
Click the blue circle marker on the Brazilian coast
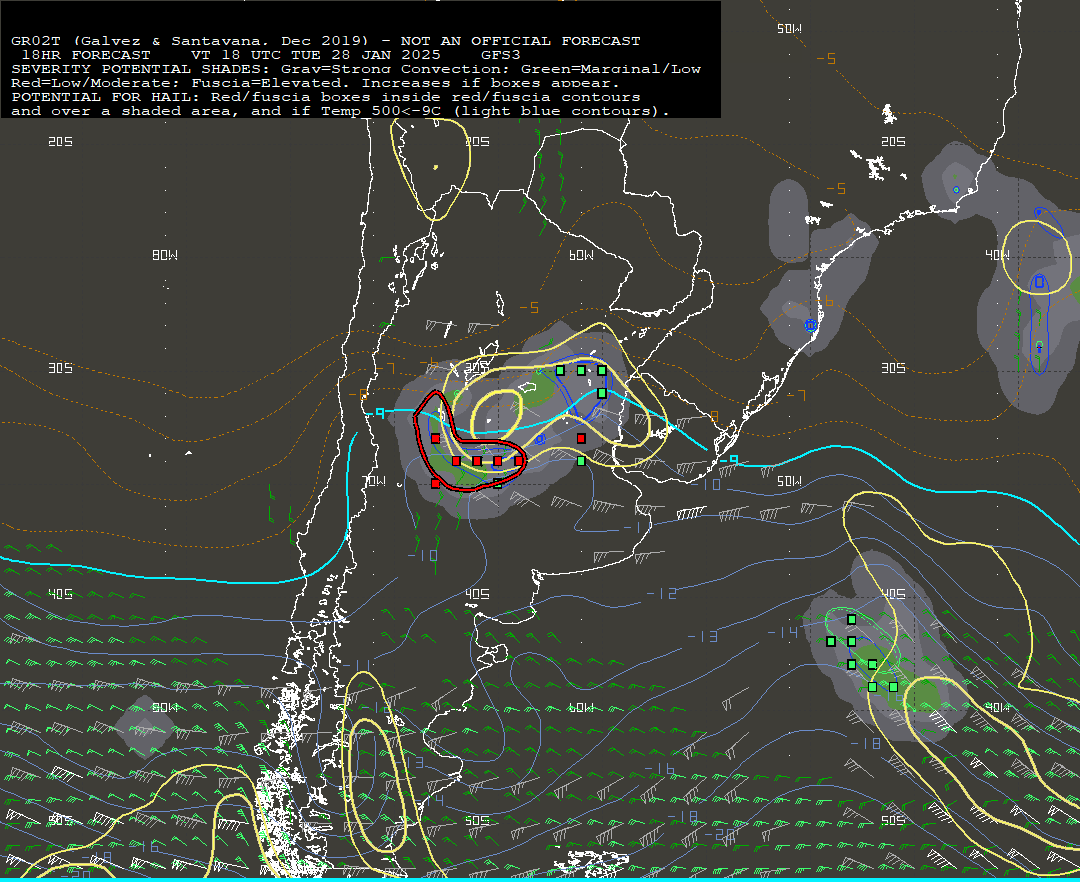[x=811, y=325]
